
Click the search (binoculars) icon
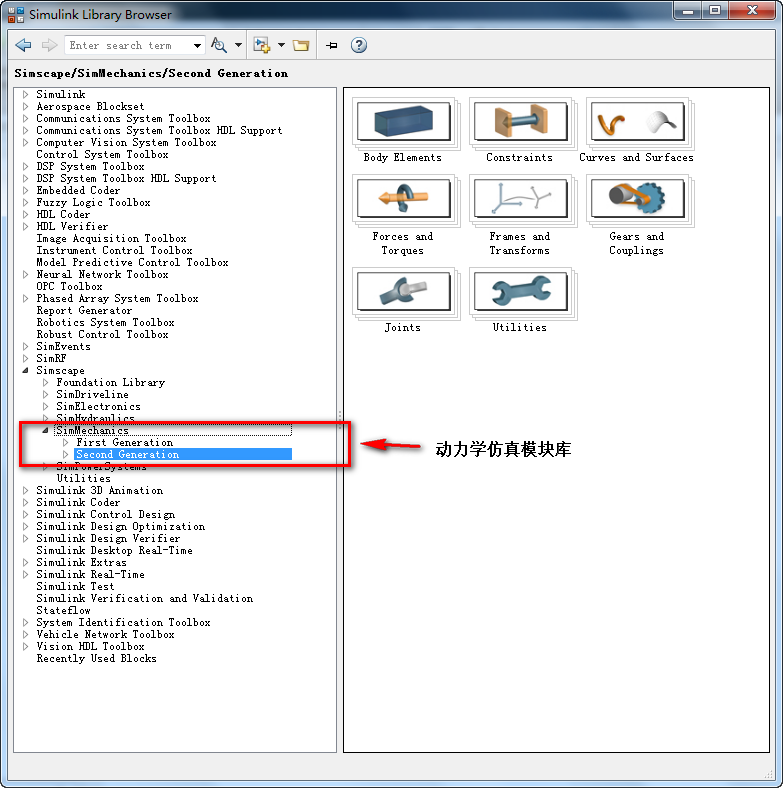219,45
